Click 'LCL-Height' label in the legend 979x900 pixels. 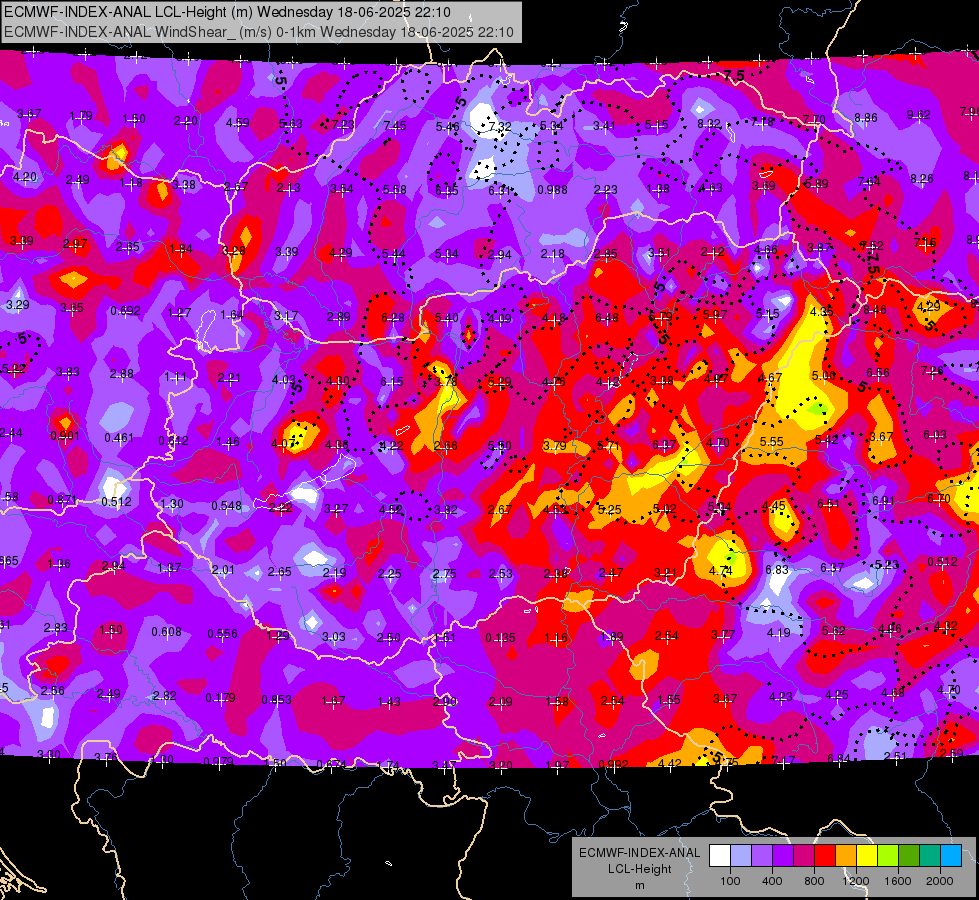point(639,869)
